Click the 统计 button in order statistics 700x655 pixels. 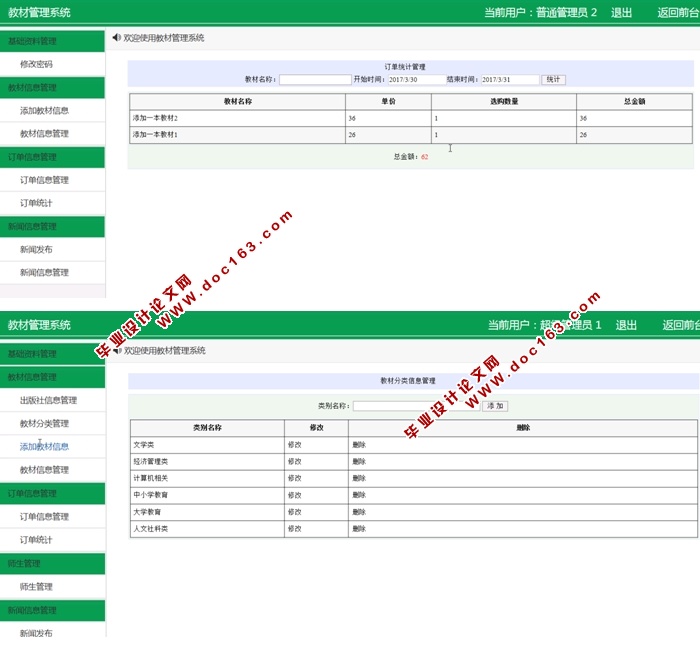tap(553, 79)
